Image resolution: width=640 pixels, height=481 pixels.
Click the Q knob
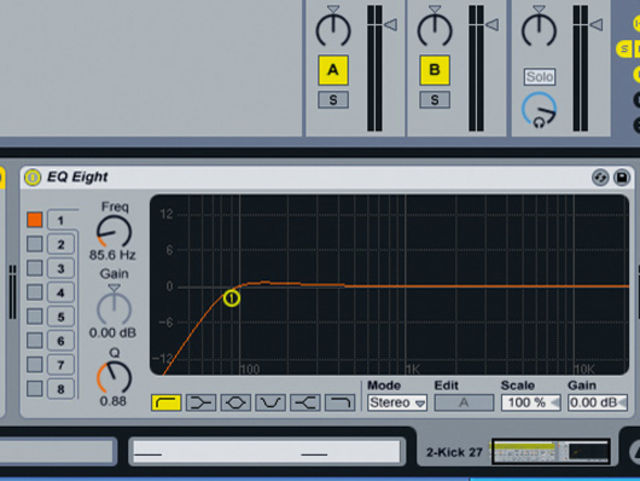[114, 377]
